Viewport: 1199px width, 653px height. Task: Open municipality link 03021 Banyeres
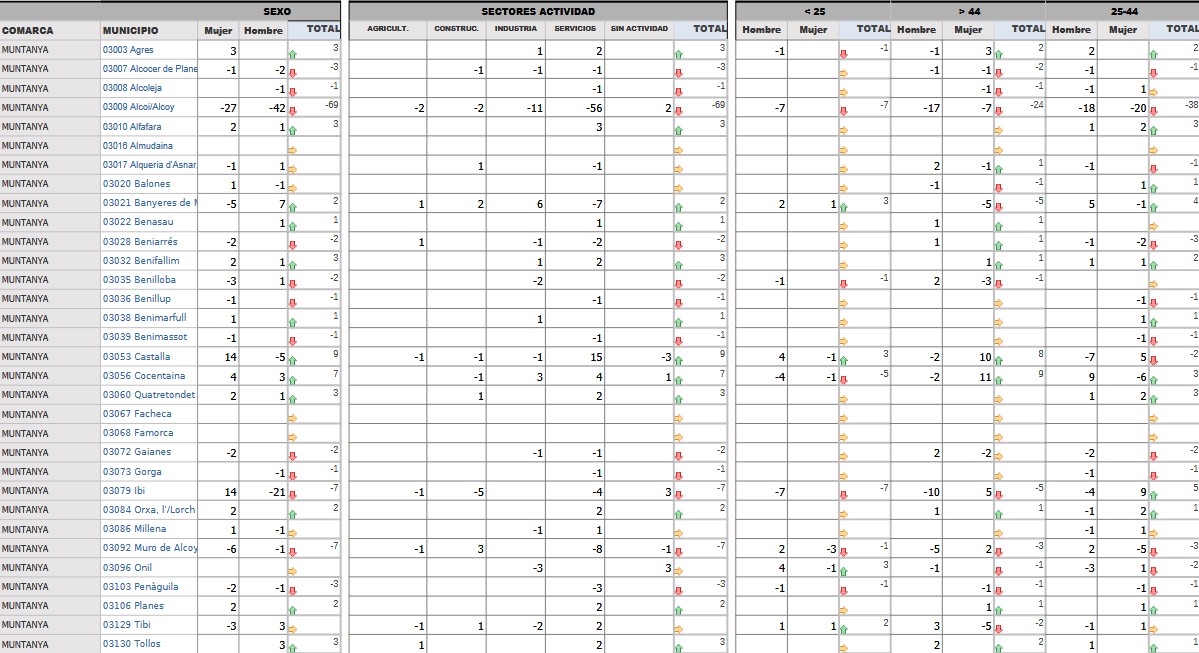point(149,203)
